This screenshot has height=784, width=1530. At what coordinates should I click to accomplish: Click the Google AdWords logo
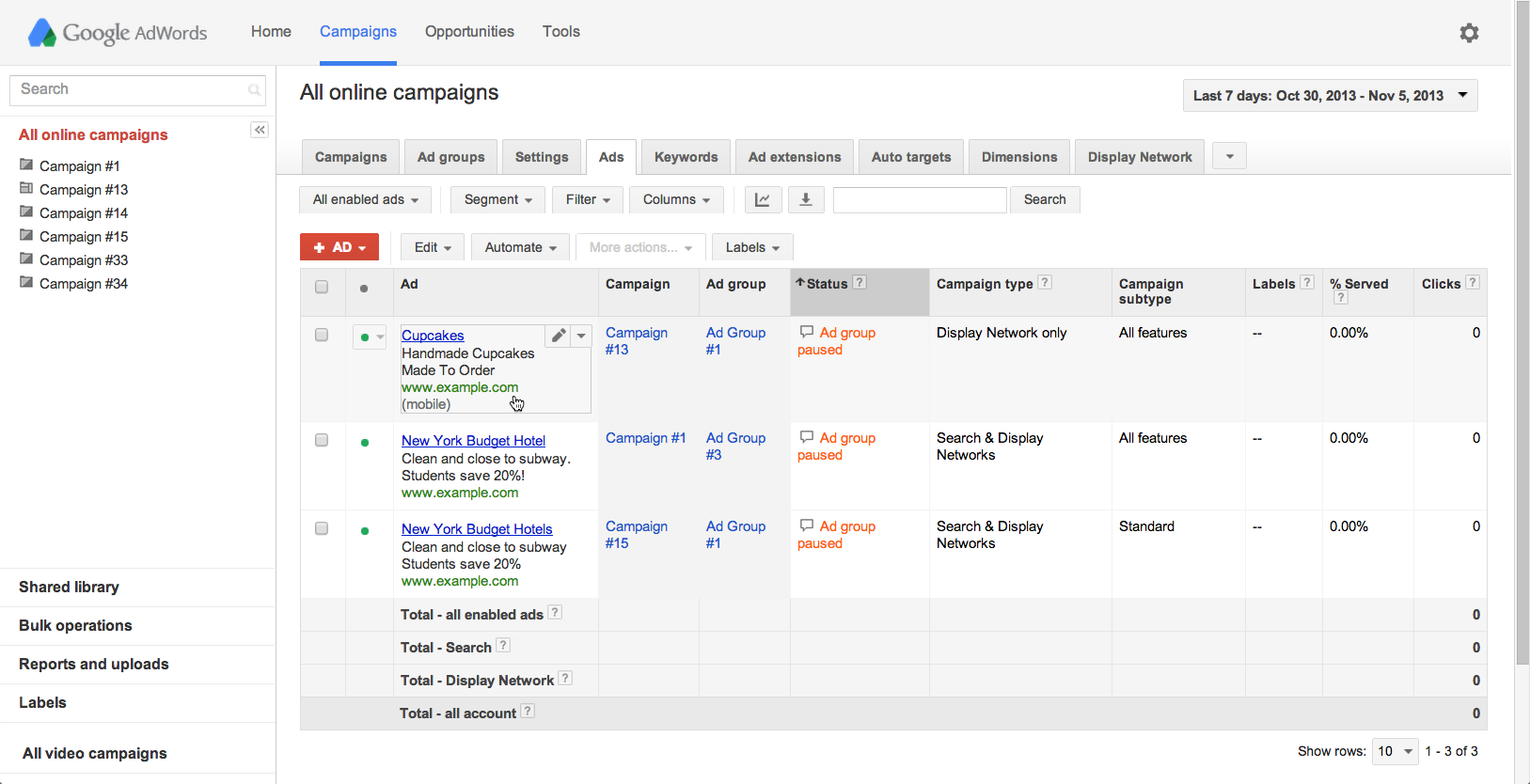[x=118, y=33]
